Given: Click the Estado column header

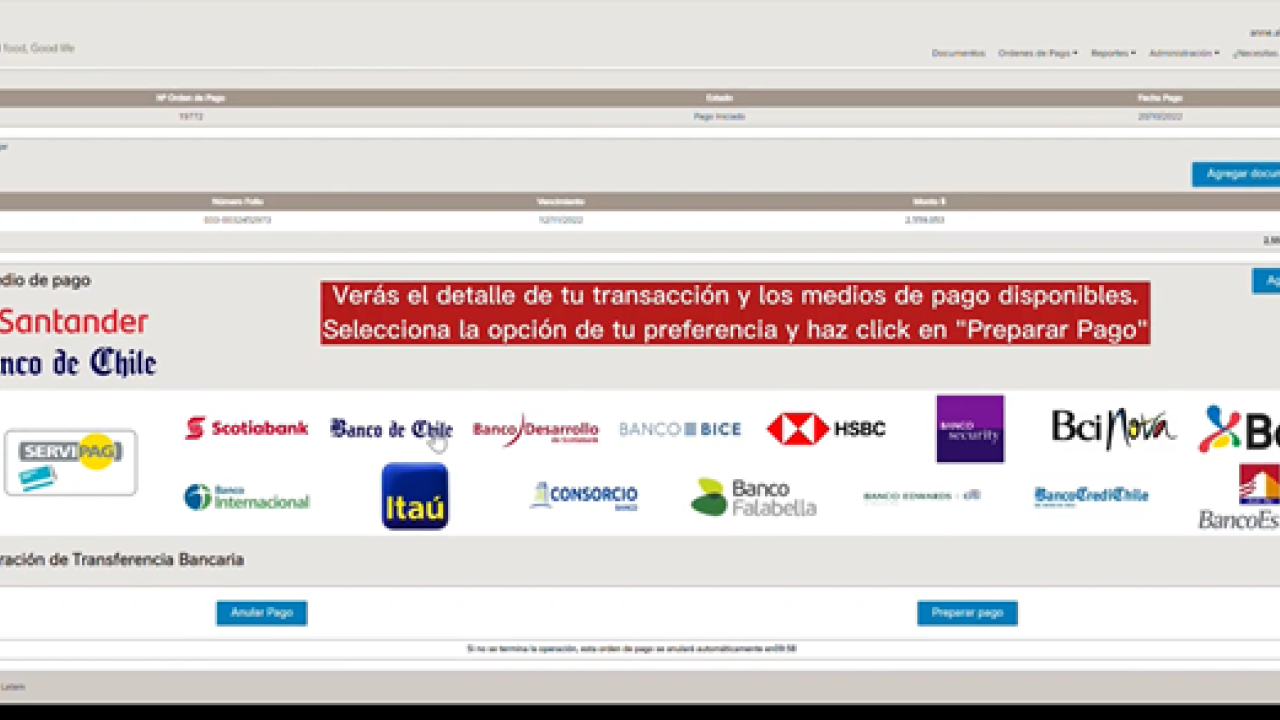Looking at the screenshot, I should point(719,98).
